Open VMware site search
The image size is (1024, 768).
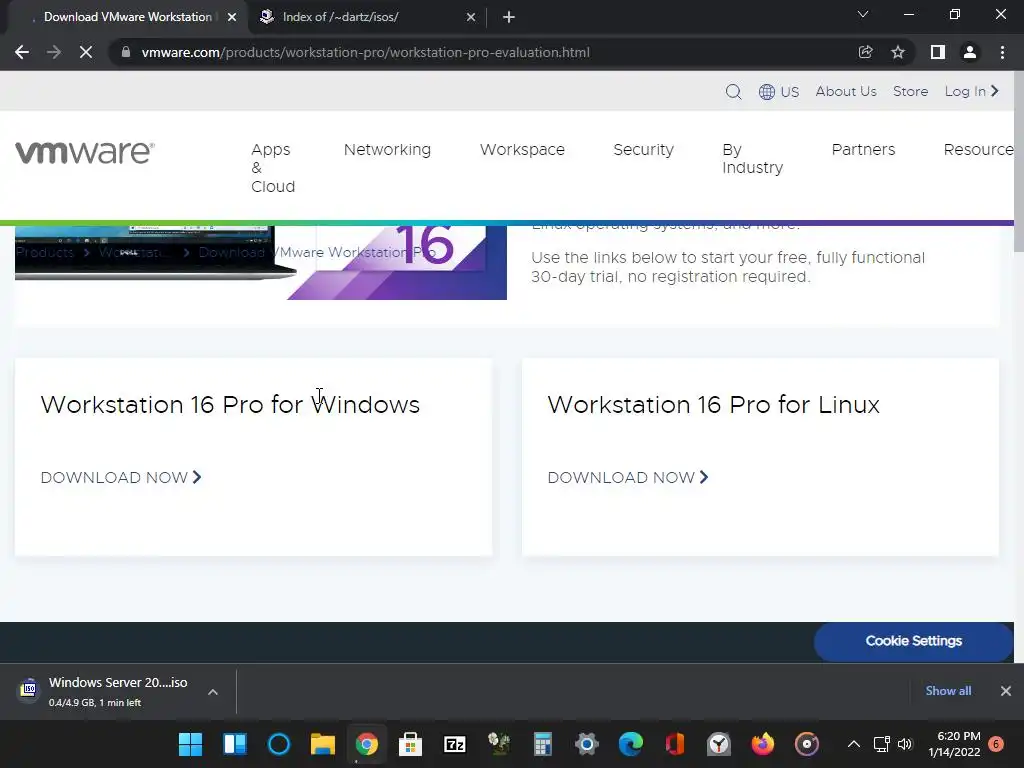[x=733, y=91]
